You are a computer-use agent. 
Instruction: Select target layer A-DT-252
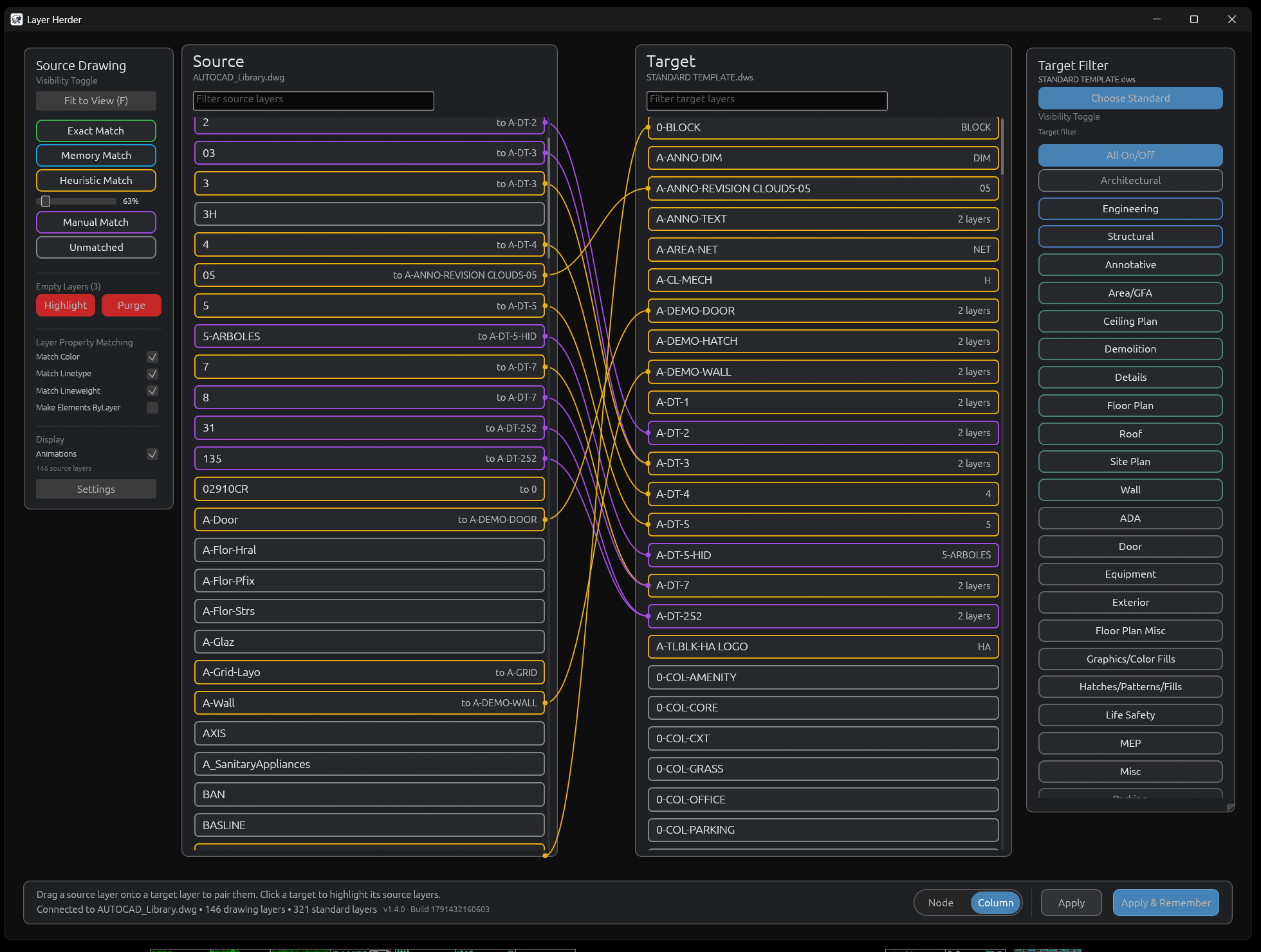click(x=823, y=616)
